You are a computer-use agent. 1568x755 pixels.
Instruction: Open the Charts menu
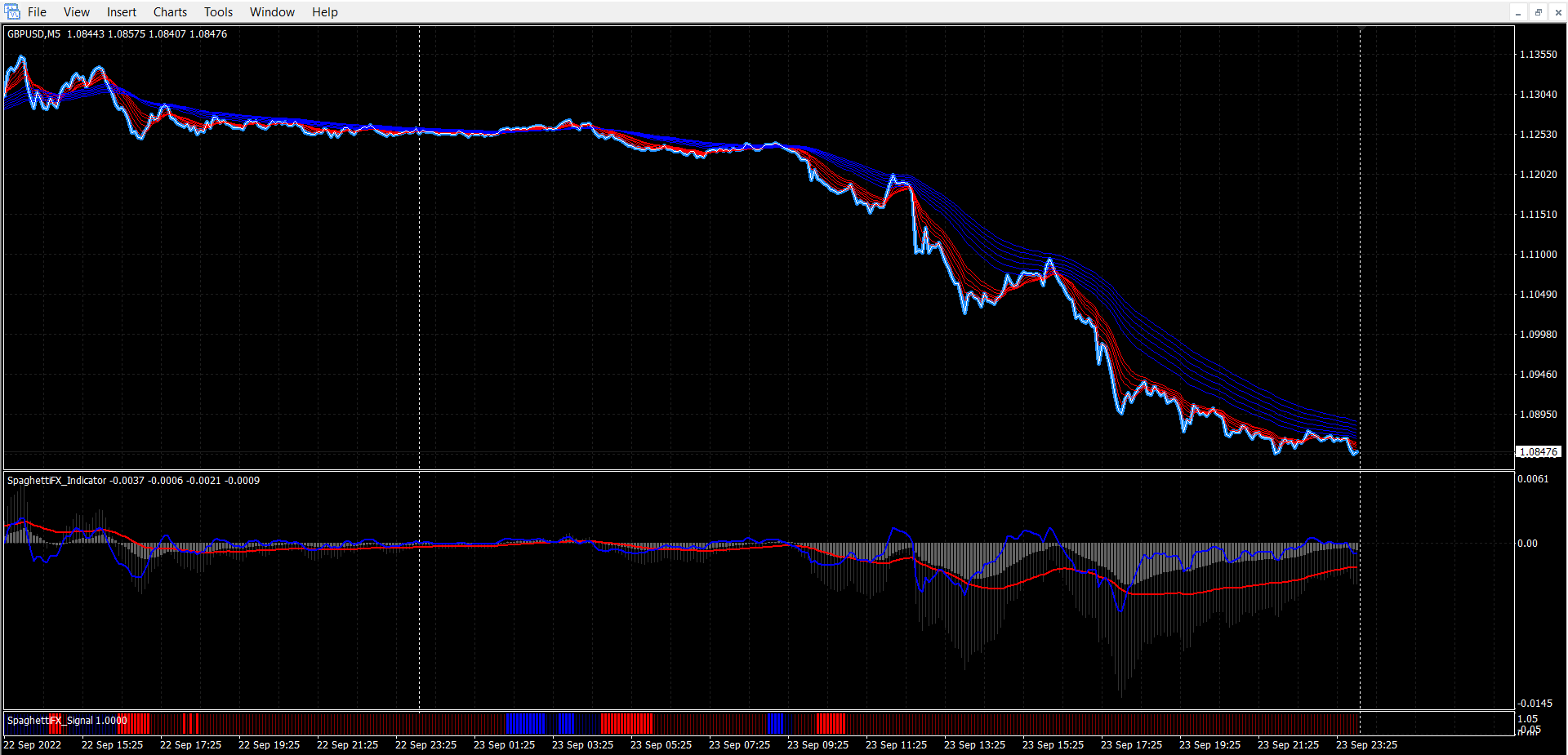[170, 12]
